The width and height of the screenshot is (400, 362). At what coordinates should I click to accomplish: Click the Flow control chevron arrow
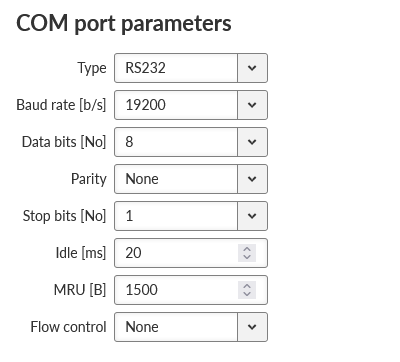pyautogui.click(x=252, y=327)
